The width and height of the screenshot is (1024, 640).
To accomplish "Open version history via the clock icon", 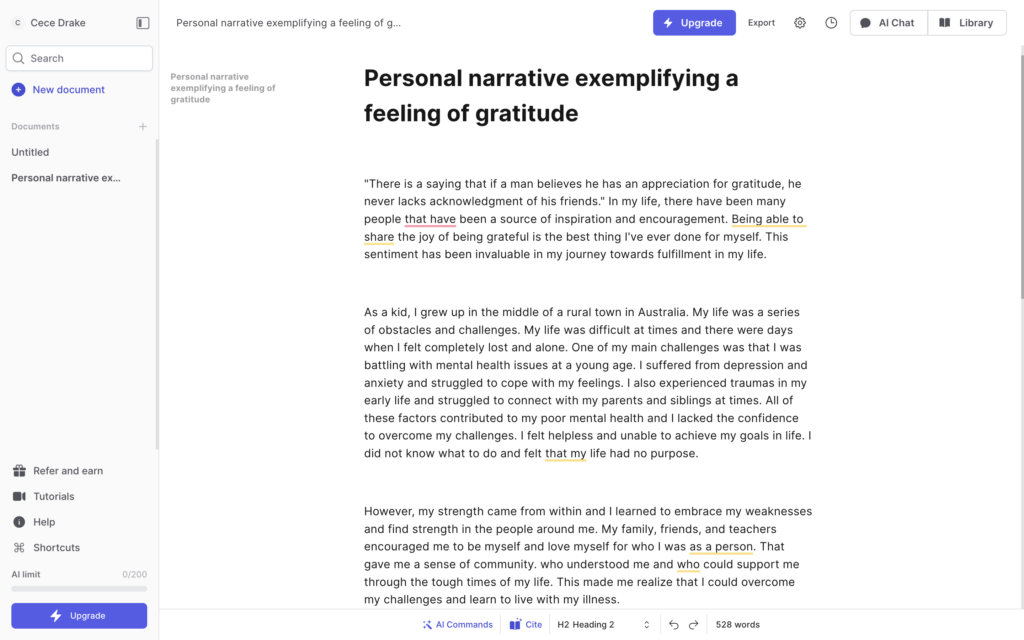I will [x=830, y=22].
